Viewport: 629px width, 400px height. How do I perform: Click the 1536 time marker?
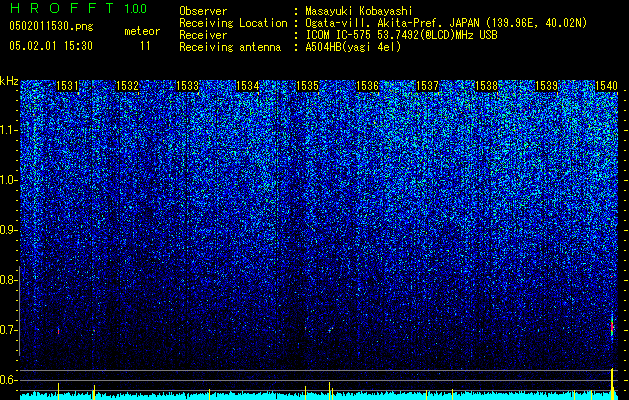(367, 85)
